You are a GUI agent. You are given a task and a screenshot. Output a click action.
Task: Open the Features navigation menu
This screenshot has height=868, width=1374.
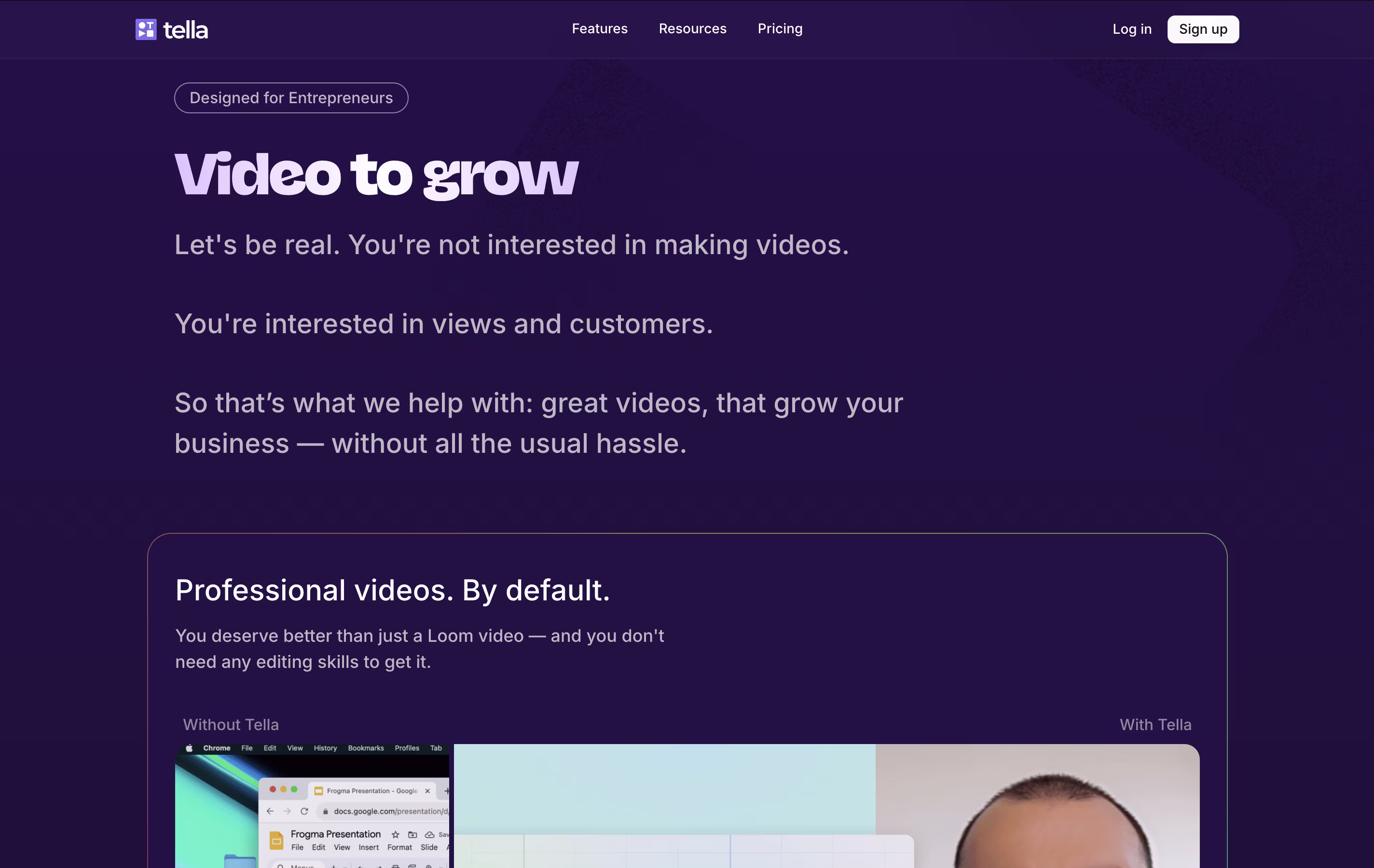(600, 28)
